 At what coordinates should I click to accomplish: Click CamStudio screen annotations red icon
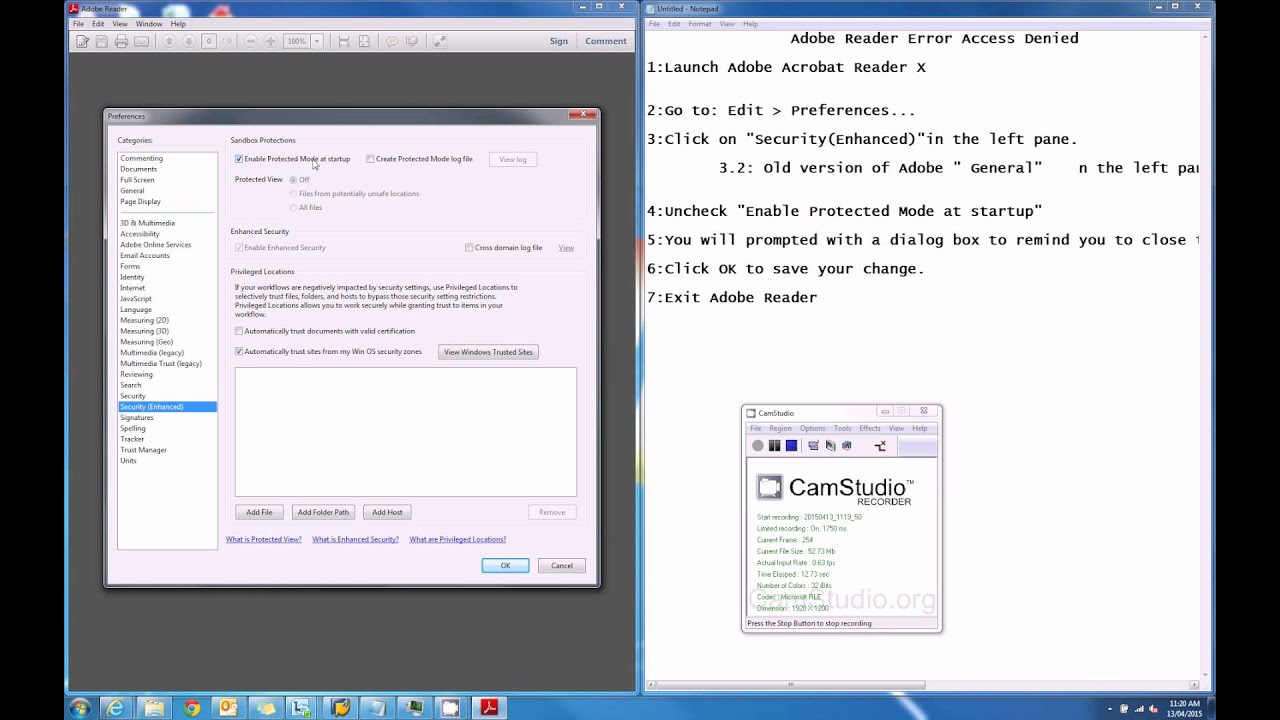click(880, 446)
